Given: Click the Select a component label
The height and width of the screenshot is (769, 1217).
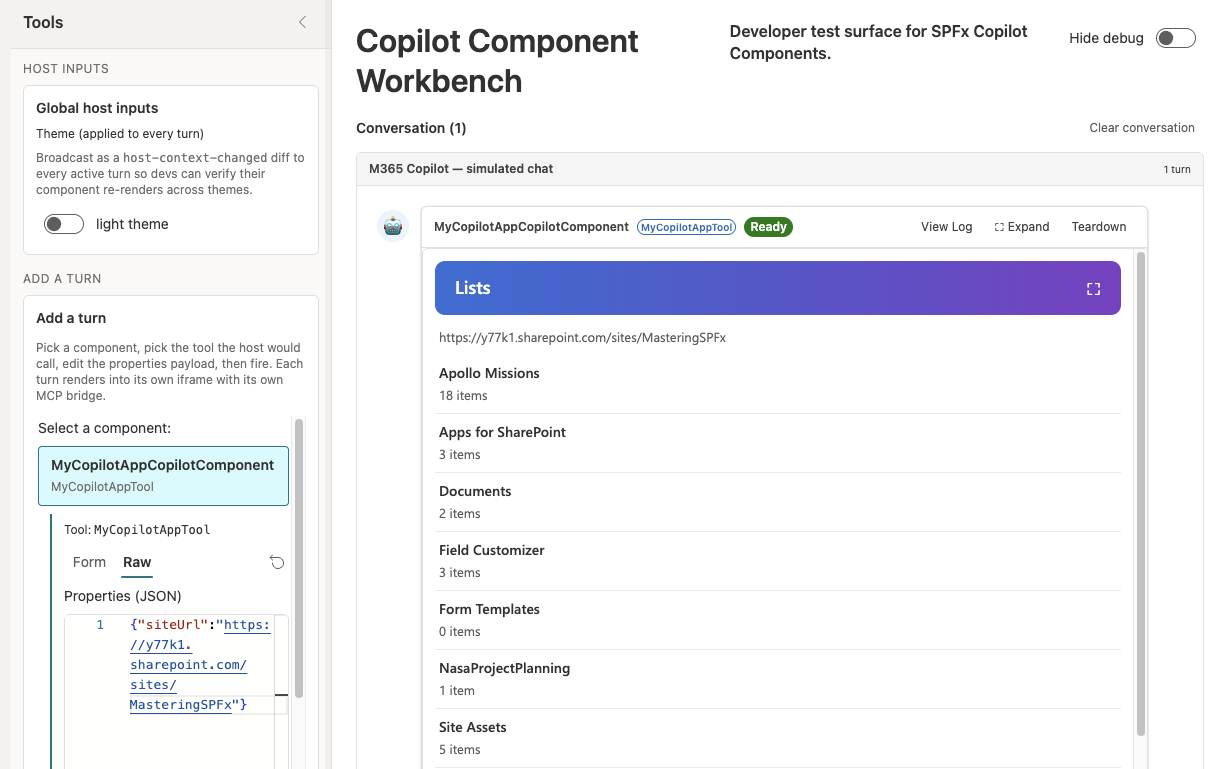Looking at the screenshot, I should [104, 428].
